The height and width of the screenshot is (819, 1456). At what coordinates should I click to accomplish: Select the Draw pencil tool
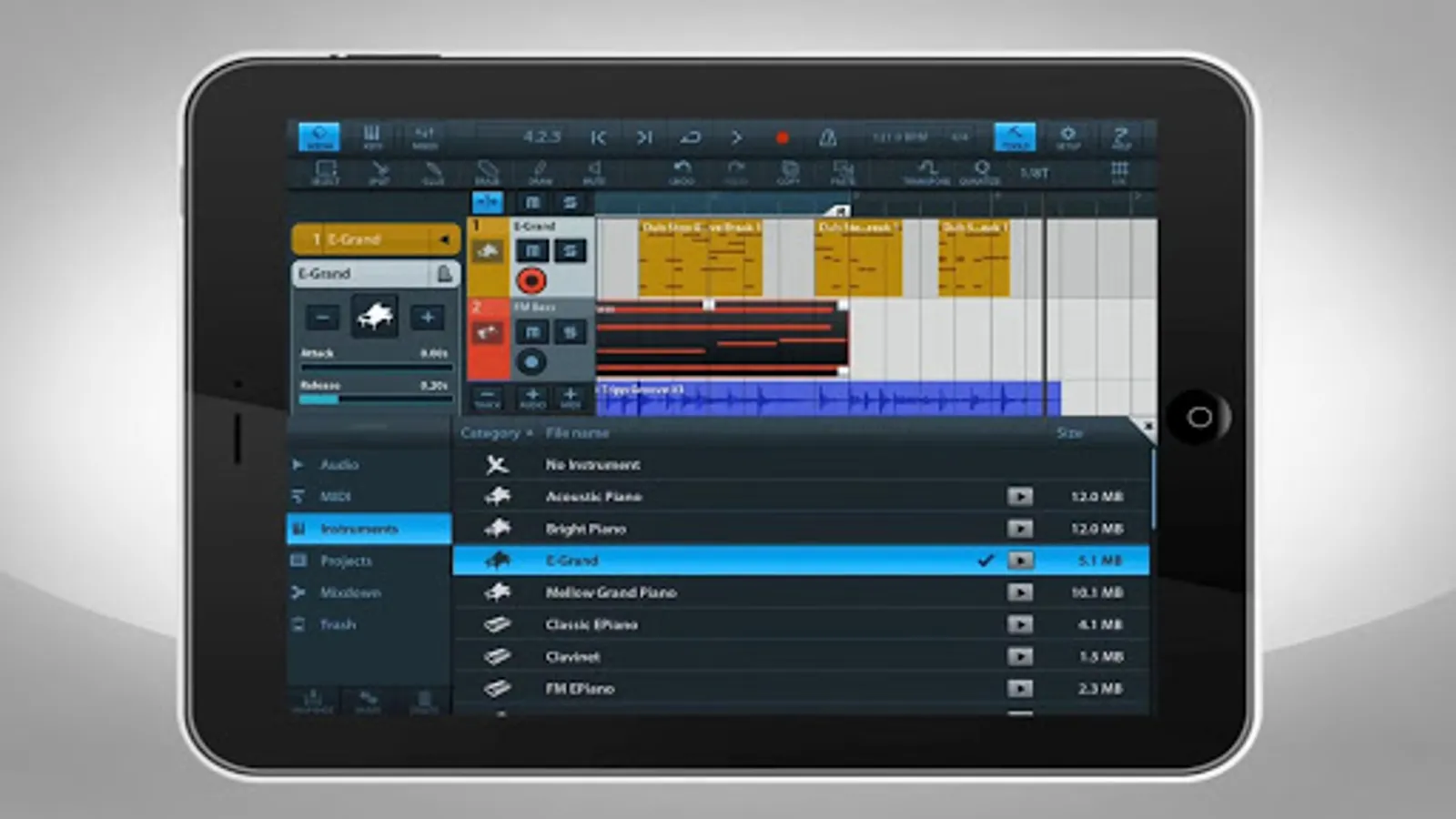pyautogui.click(x=540, y=171)
